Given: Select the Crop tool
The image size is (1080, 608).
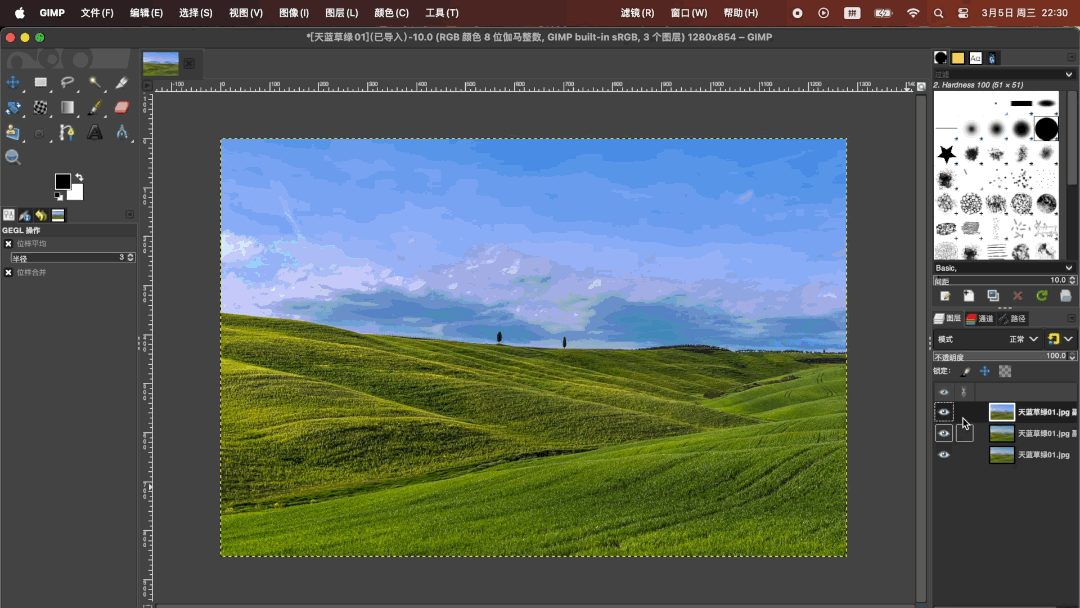Looking at the screenshot, I should (121, 83).
